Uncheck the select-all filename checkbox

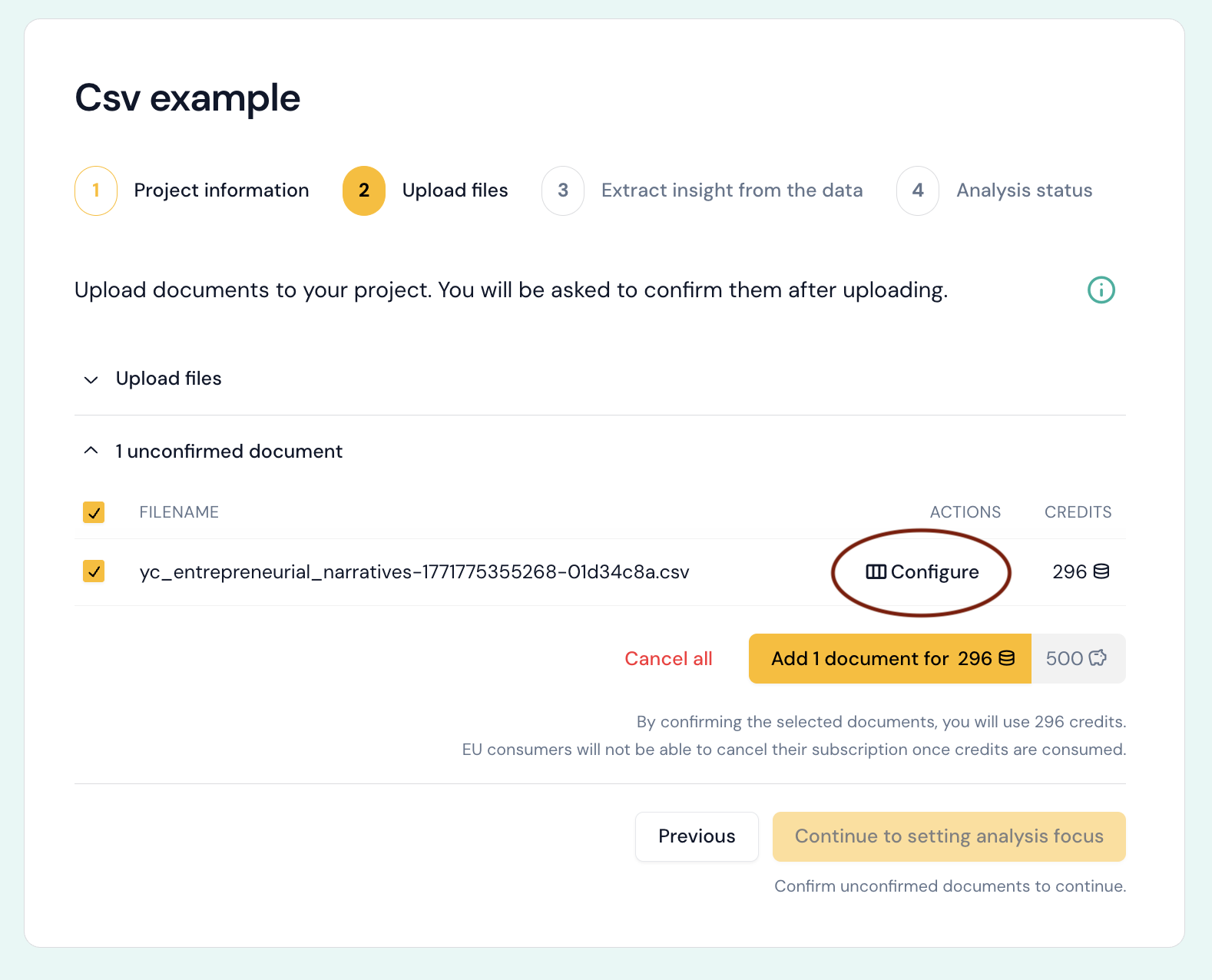(x=94, y=512)
